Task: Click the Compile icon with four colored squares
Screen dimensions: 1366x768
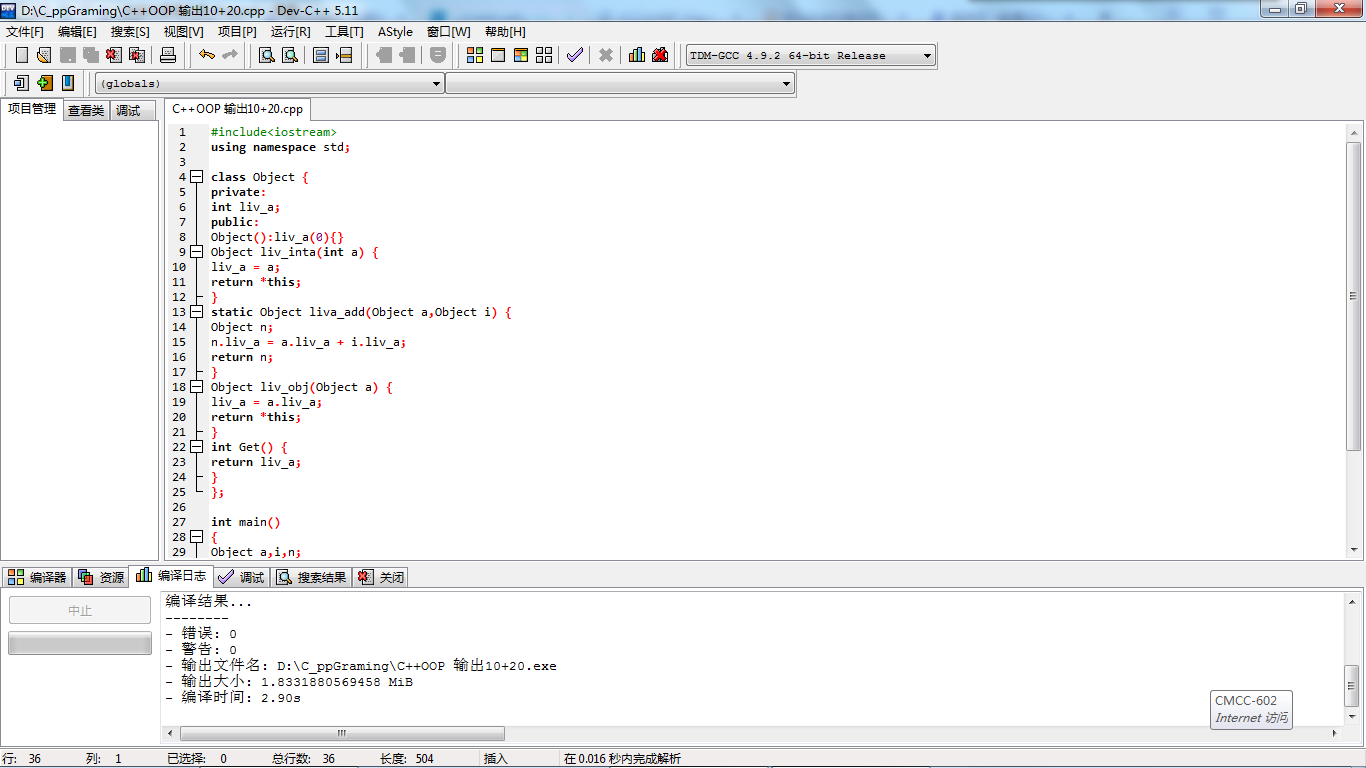Action: (x=475, y=55)
